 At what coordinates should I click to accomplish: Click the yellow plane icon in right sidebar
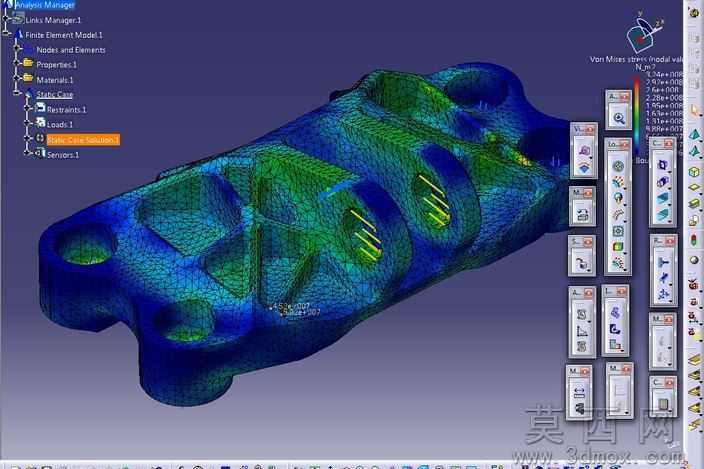(694, 188)
